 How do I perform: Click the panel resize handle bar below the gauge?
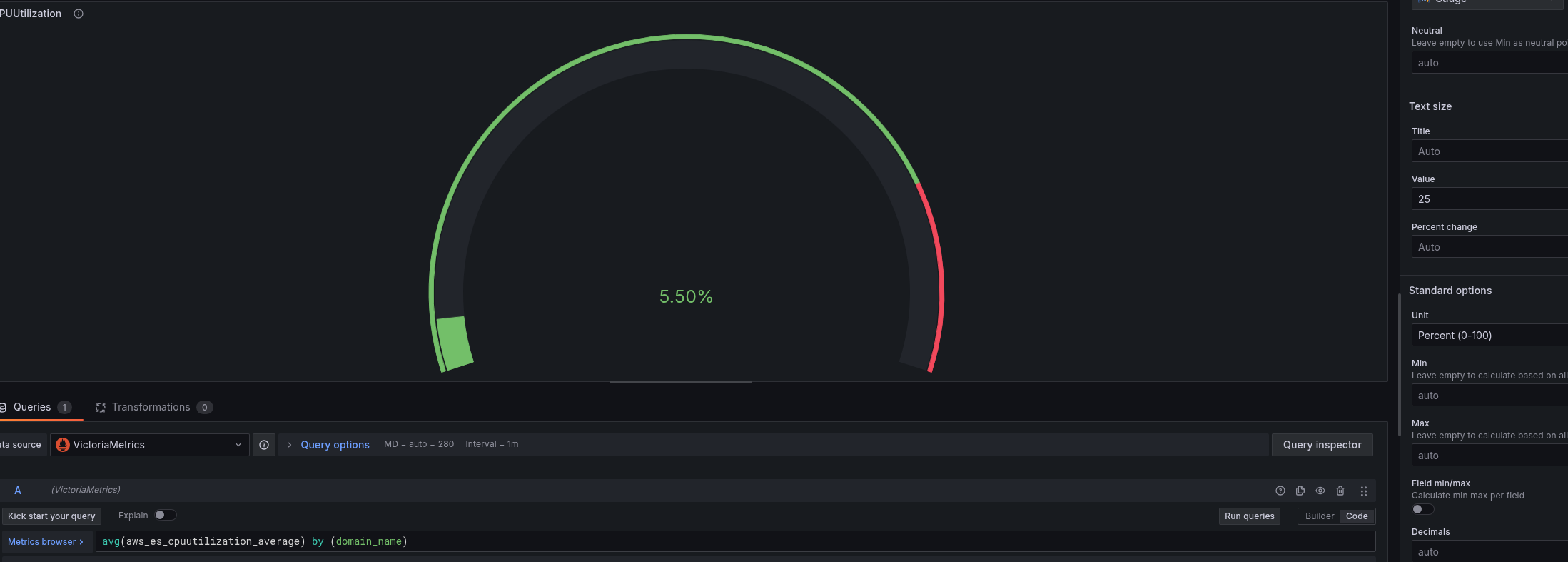click(x=681, y=382)
